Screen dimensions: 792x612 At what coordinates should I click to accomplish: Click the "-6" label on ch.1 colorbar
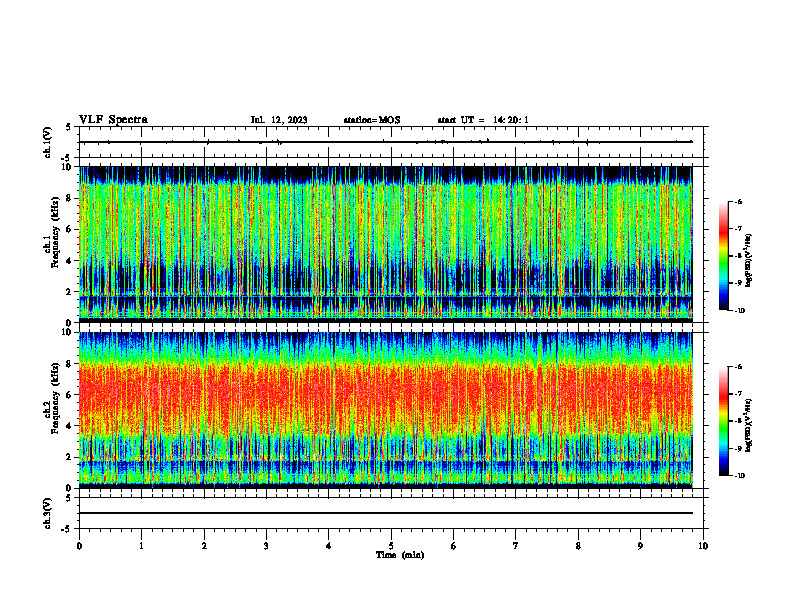[738, 201]
